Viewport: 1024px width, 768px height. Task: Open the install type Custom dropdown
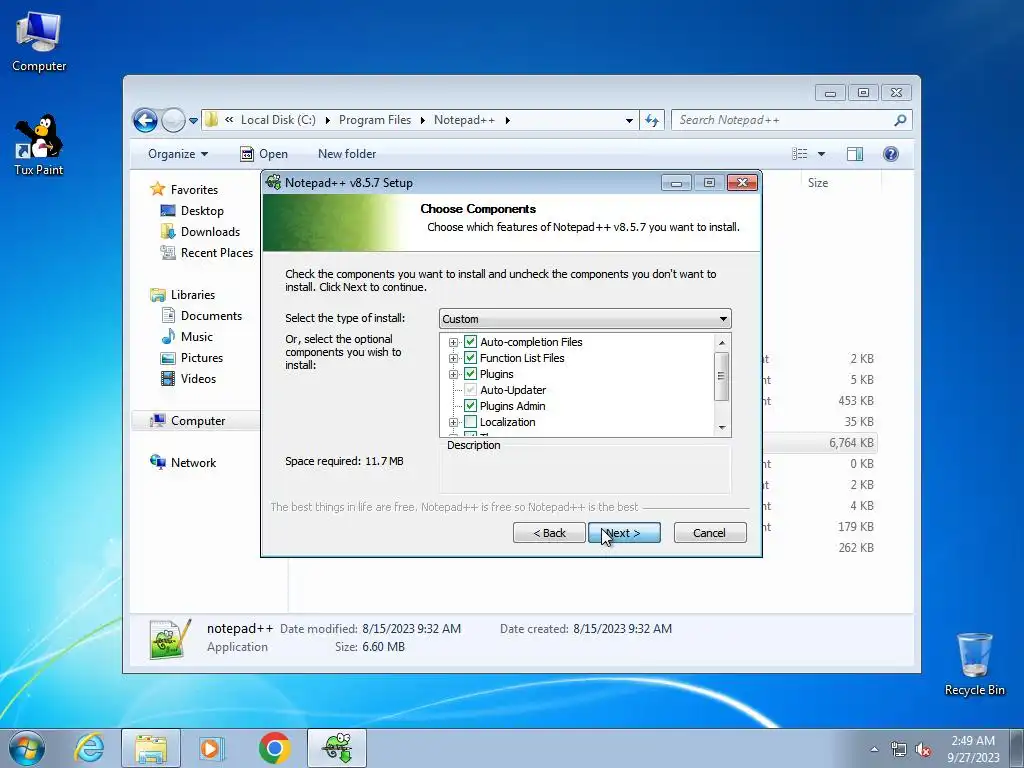coord(585,319)
